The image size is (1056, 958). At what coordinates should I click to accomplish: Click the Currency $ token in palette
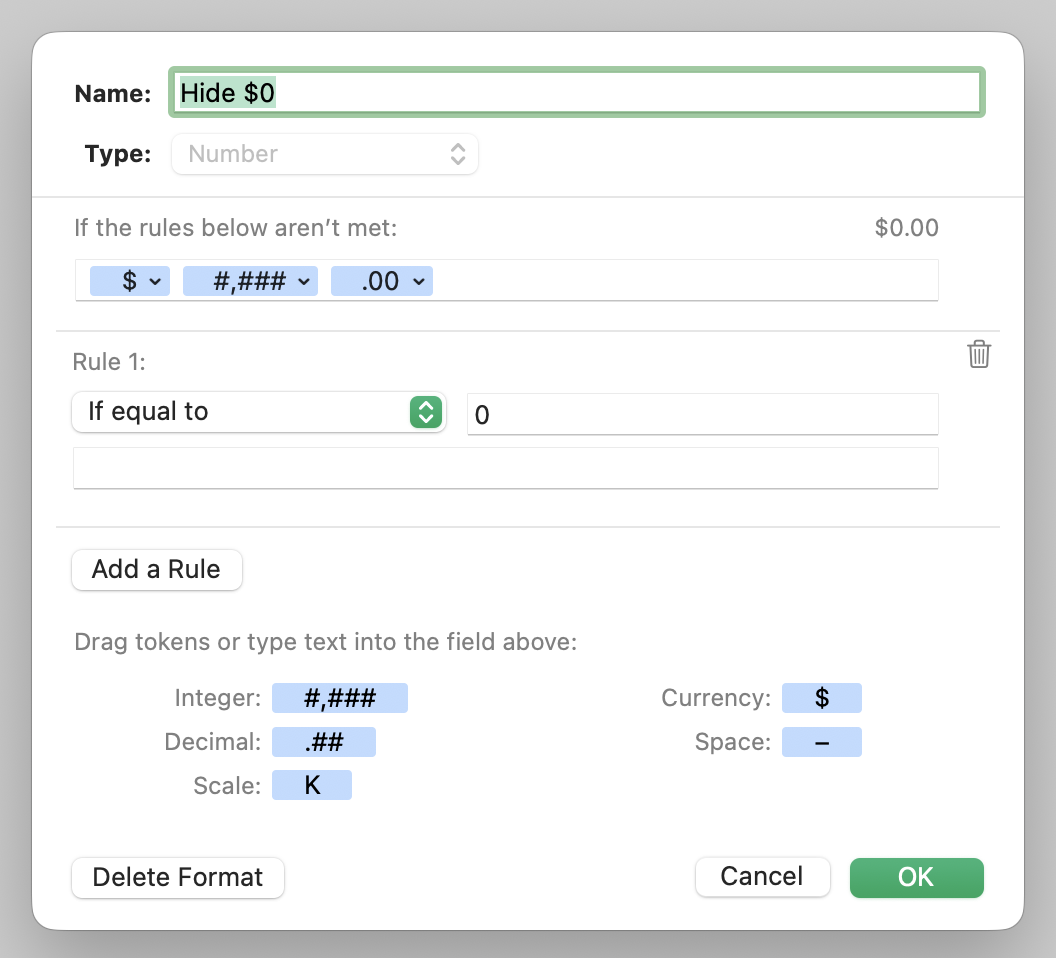(821, 698)
